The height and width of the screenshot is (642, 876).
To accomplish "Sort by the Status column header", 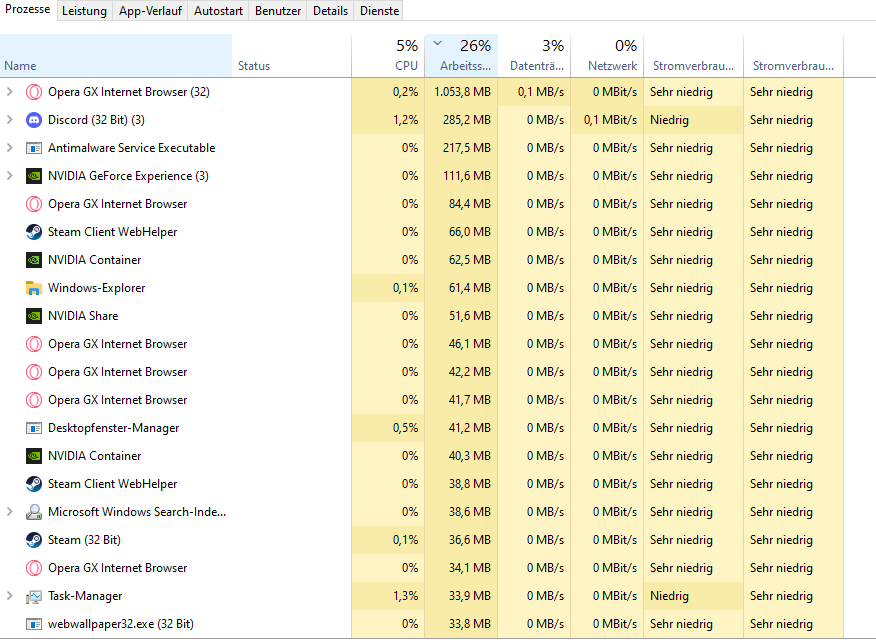I will click(292, 55).
